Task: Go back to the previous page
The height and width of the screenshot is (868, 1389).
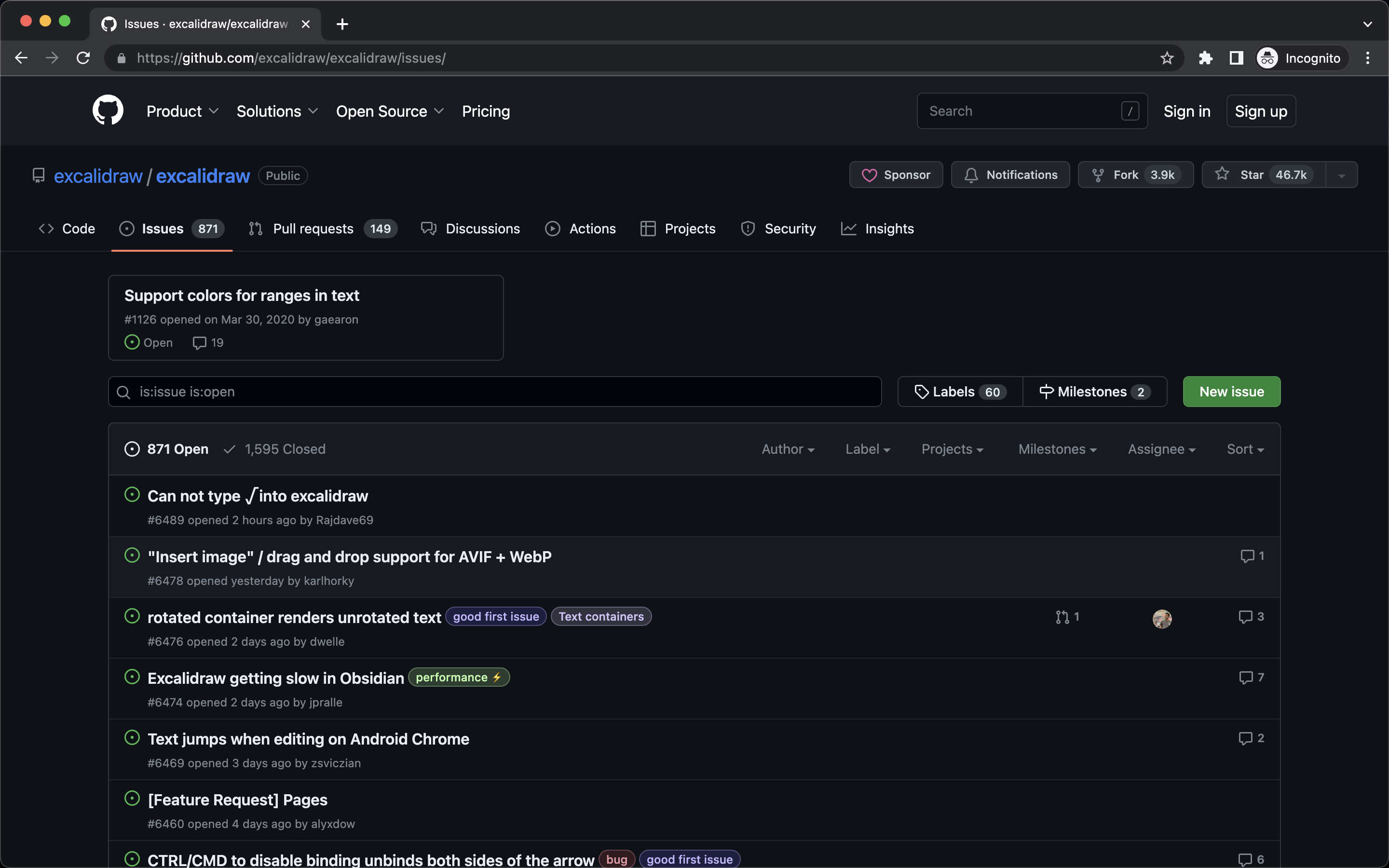Action: click(21, 58)
